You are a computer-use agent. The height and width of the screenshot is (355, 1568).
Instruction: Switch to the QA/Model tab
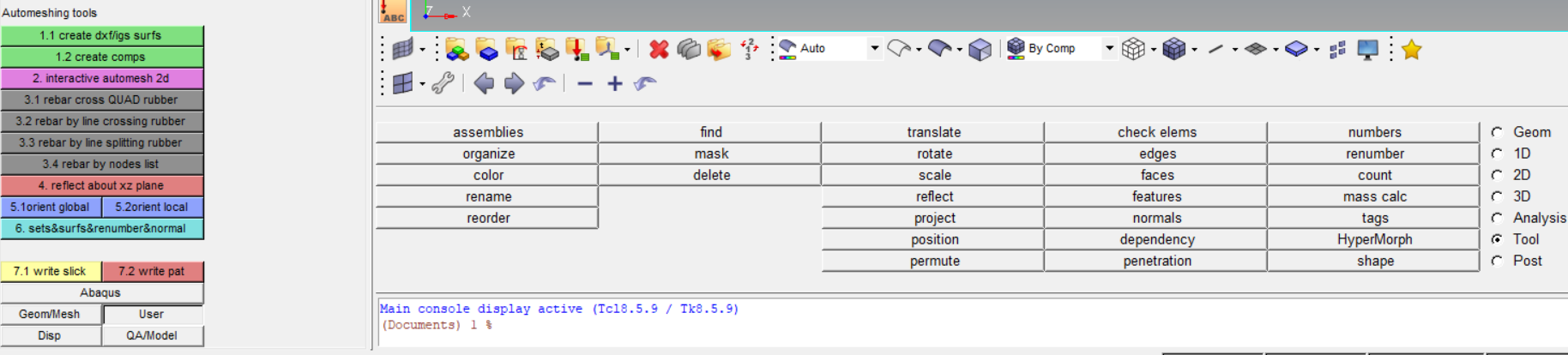[x=153, y=336]
